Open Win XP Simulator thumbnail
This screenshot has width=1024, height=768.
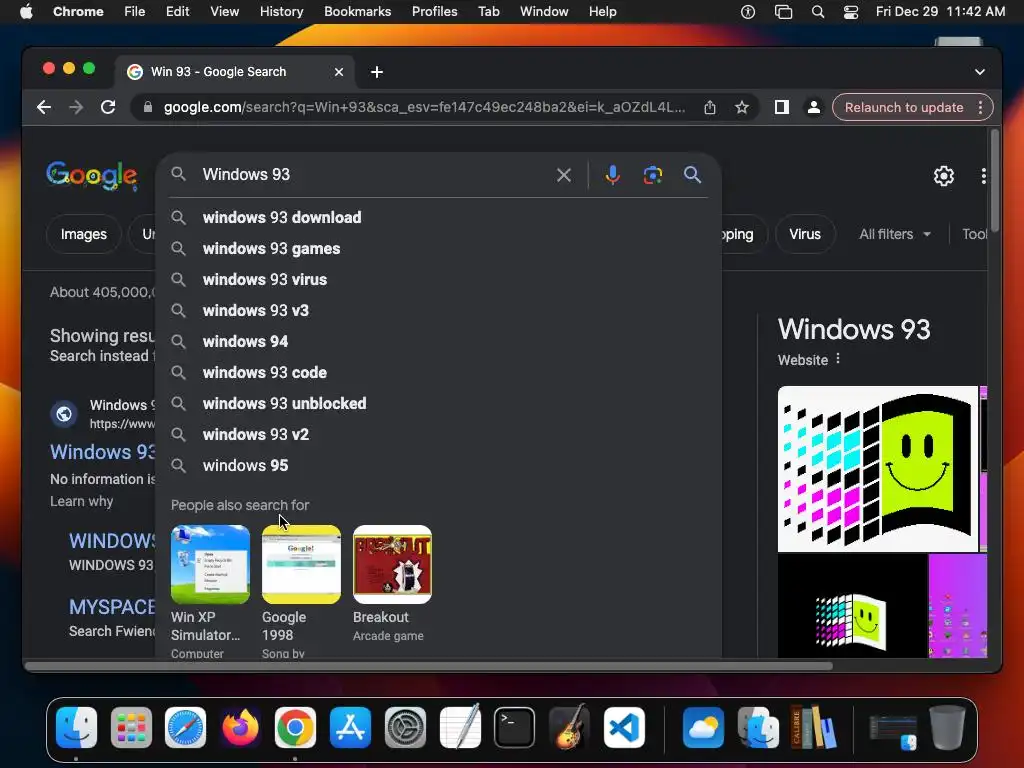tap(210, 564)
